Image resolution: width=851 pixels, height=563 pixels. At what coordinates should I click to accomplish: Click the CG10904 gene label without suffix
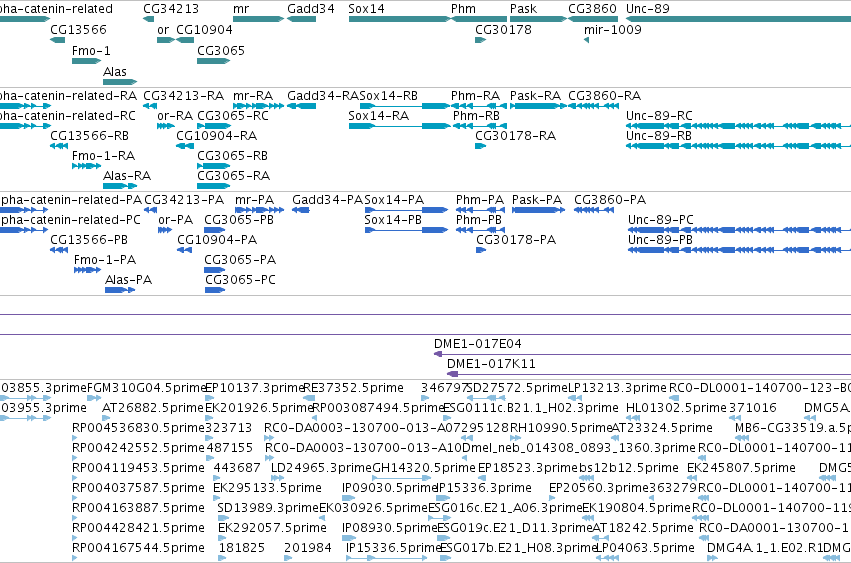click(x=205, y=30)
